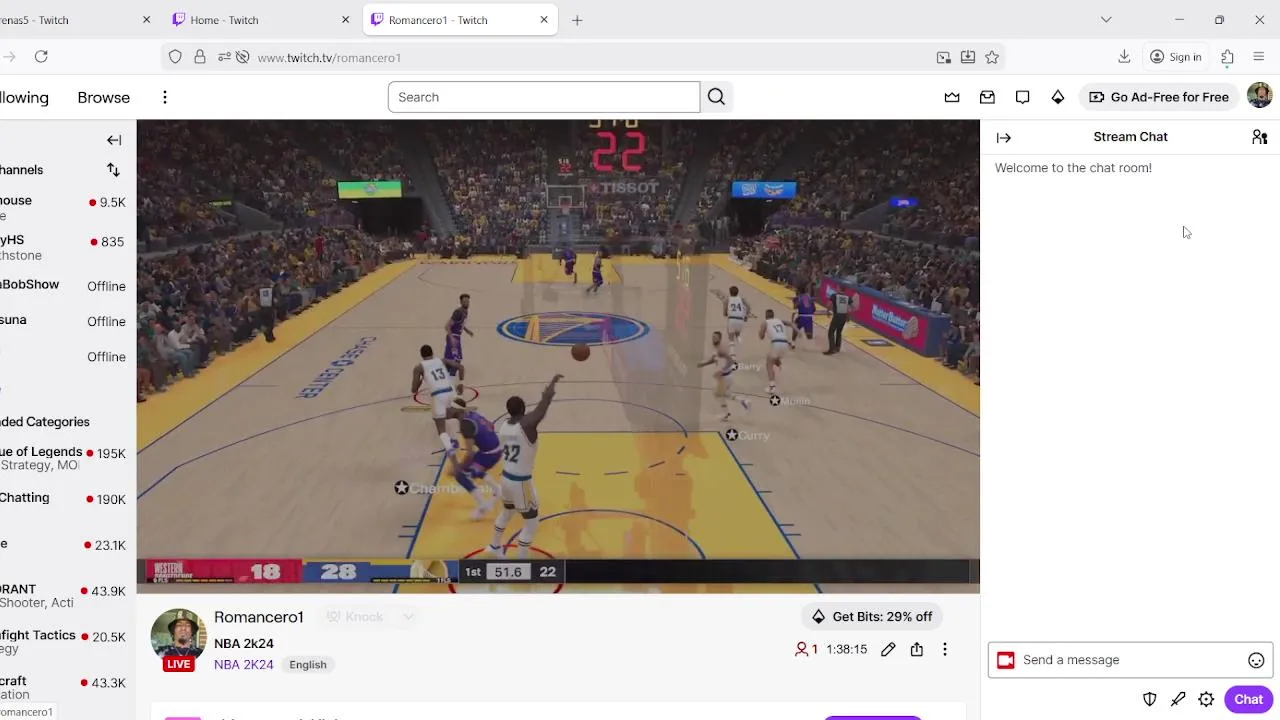Click the Get Bits diamond icon in header

tap(1057, 97)
